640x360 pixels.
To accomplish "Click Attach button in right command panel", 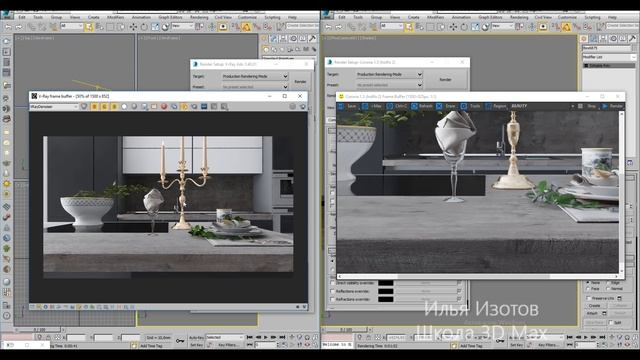I will tap(592, 313).
